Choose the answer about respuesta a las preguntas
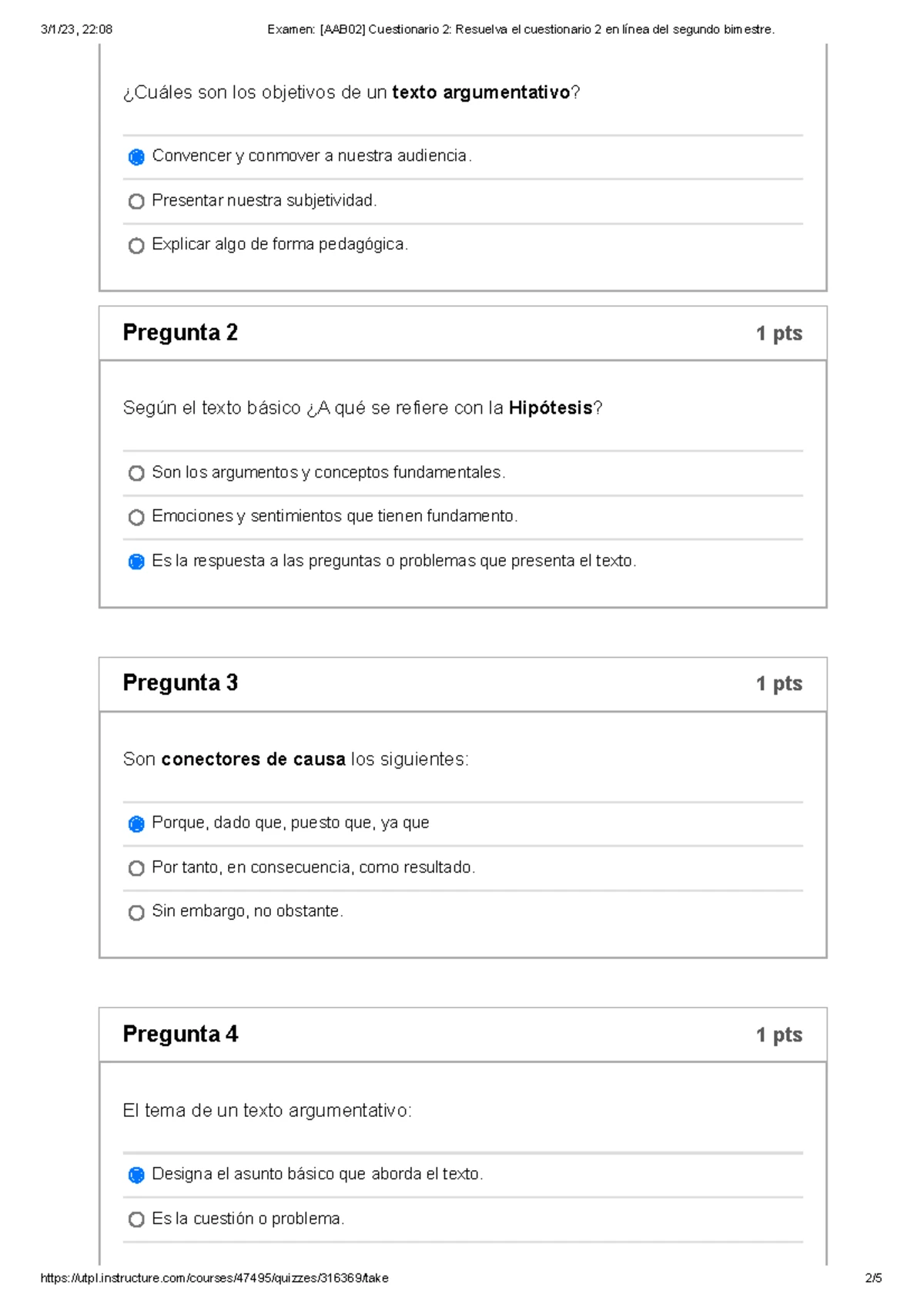924x1308 pixels. tap(136, 561)
